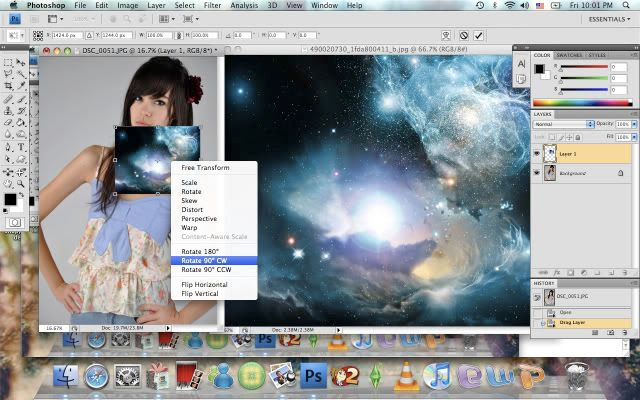
Task: Select the Zoom magnifier tool in toolbox
Action: [22, 183]
